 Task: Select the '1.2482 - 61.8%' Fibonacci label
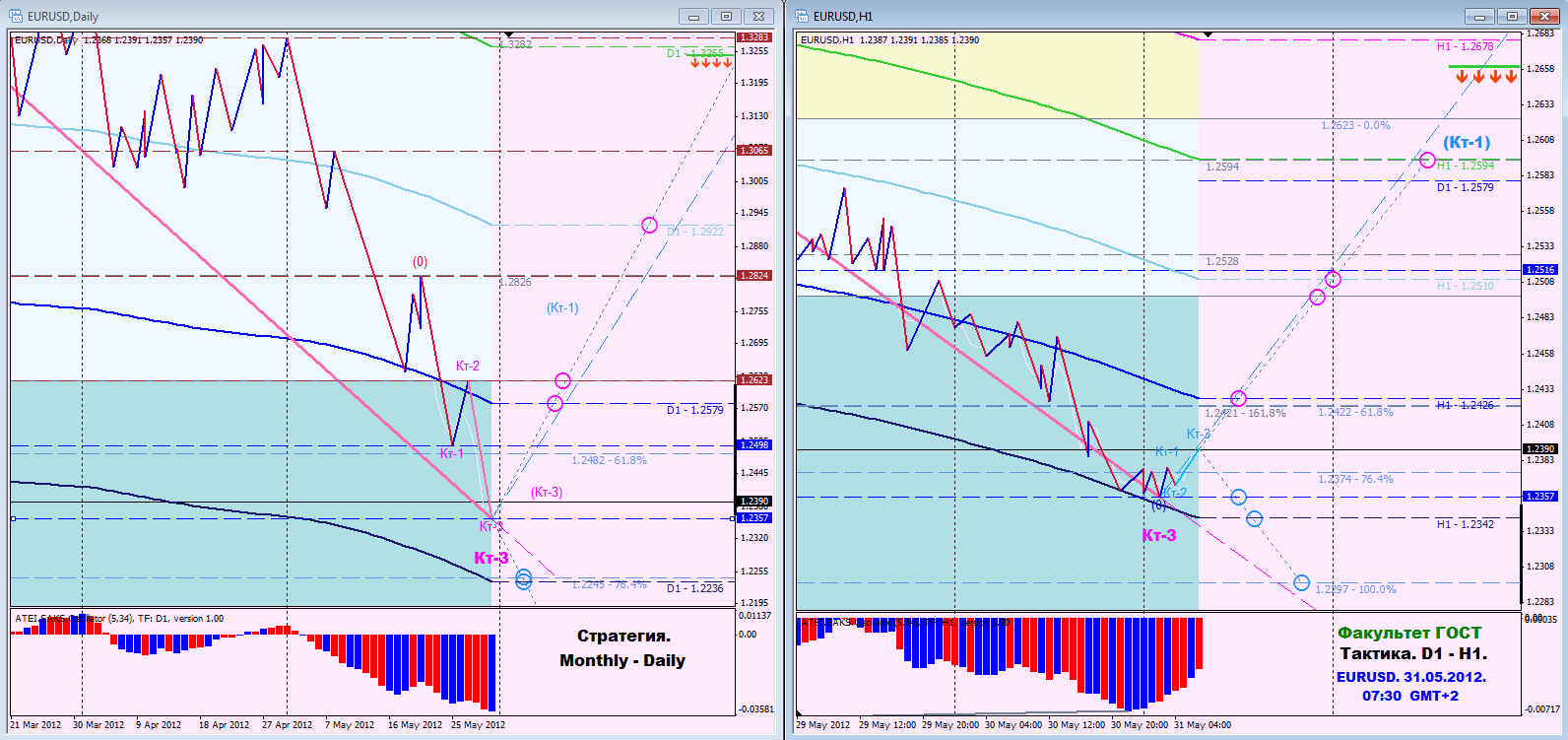(609, 460)
